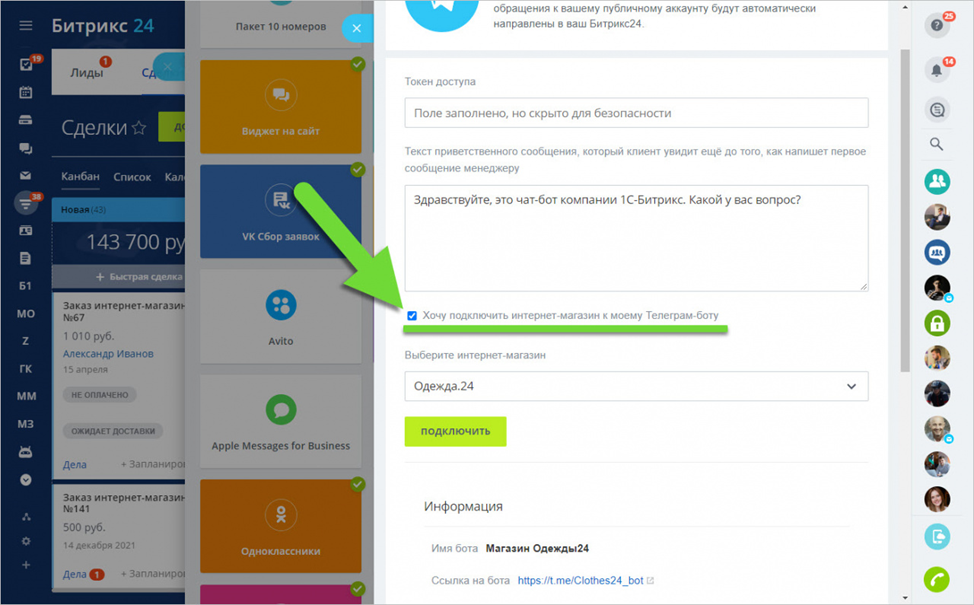Open the t.me/Clothes24_bot link
The width and height of the screenshot is (974, 605).
click(x=580, y=580)
